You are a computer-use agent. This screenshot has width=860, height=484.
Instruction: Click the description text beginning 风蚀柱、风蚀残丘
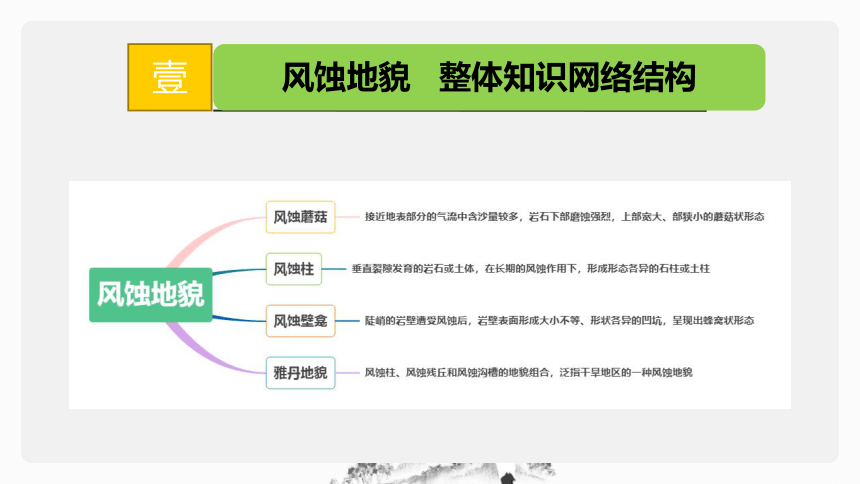529,373
